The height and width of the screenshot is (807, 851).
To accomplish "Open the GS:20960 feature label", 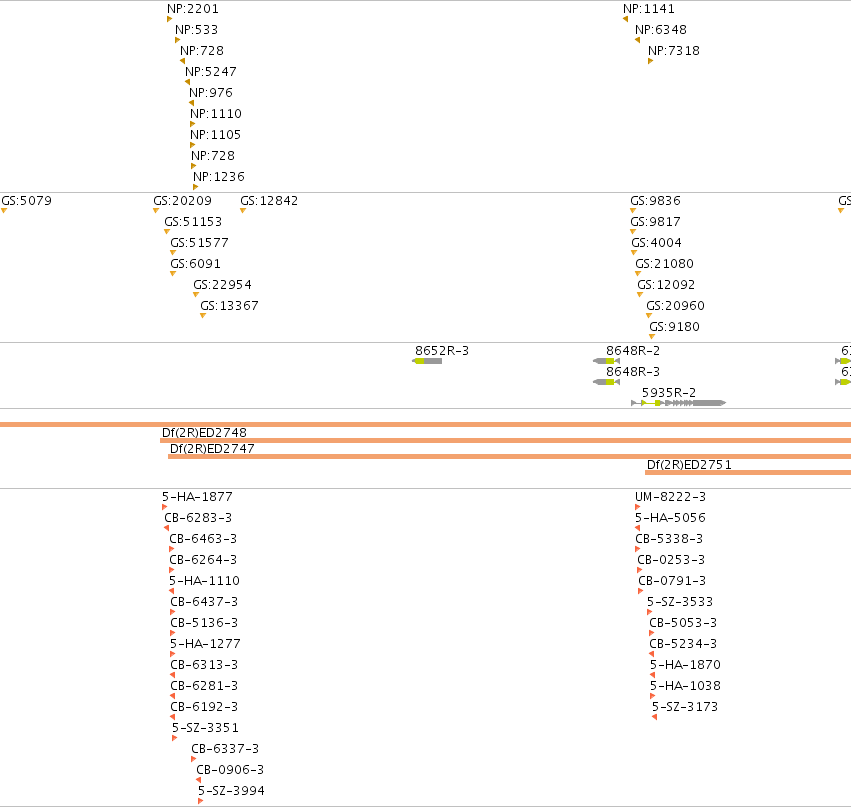I will [675, 306].
